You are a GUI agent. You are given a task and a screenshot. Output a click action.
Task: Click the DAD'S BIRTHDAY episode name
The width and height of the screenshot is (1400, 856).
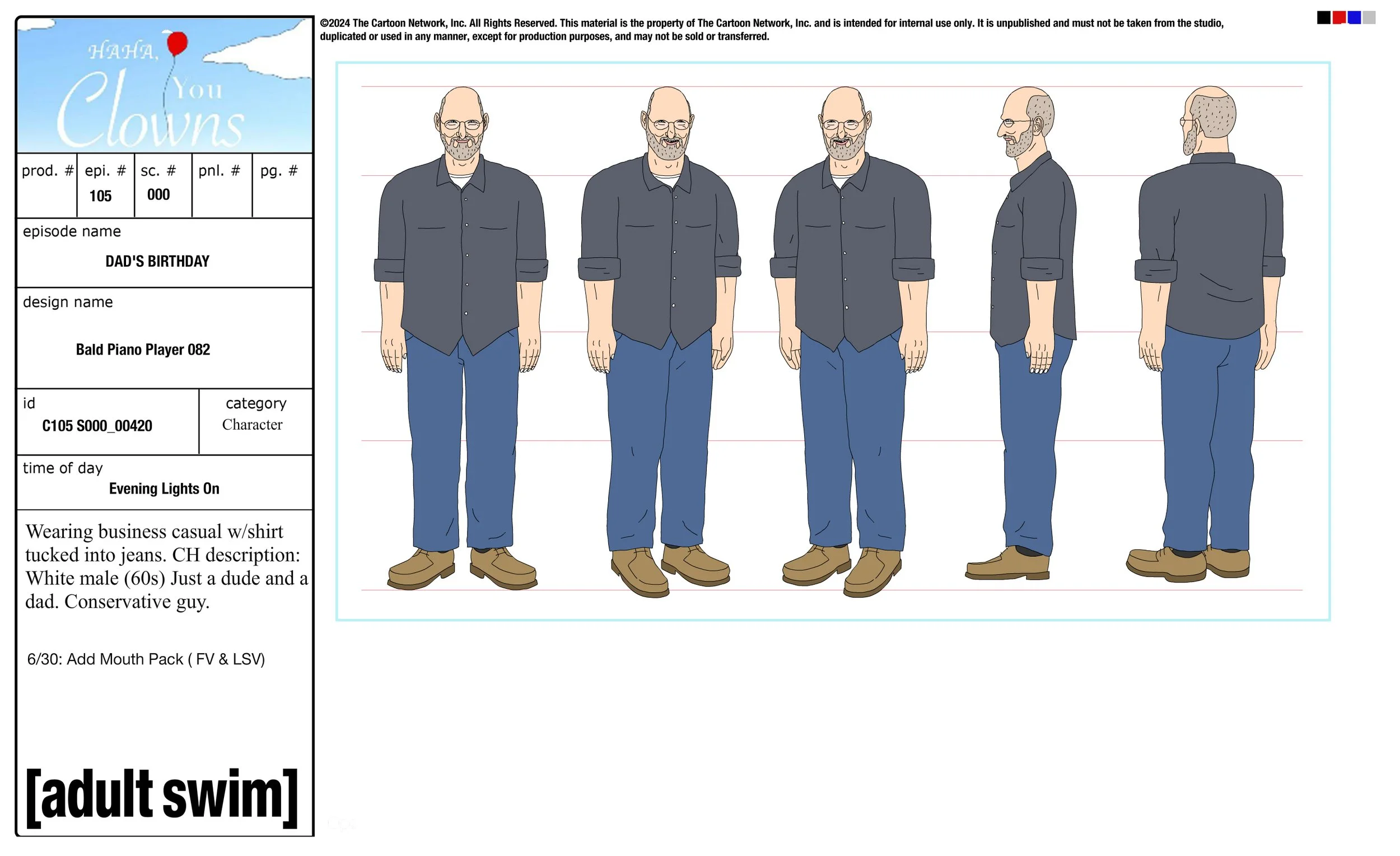[157, 262]
